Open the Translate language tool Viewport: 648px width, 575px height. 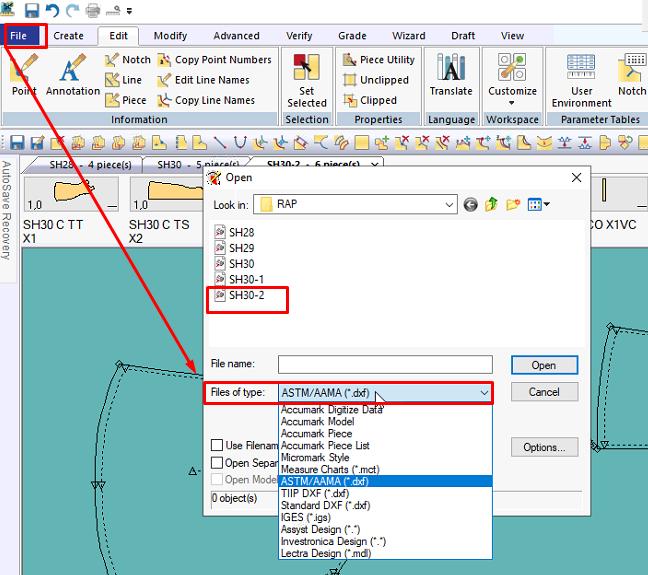pyautogui.click(x=451, y=75)
